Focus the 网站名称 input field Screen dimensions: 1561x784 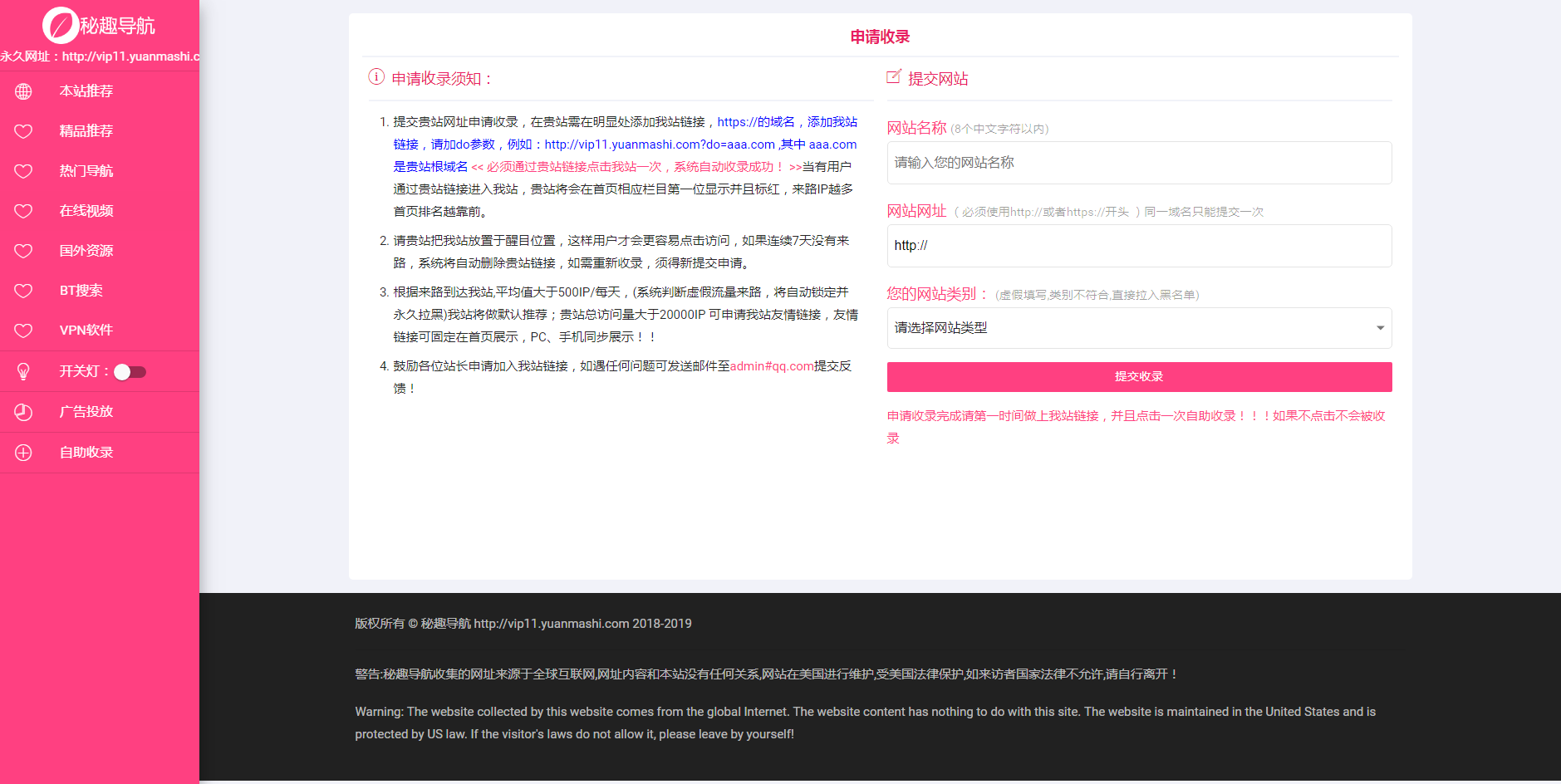click(x=1139, y=163)
